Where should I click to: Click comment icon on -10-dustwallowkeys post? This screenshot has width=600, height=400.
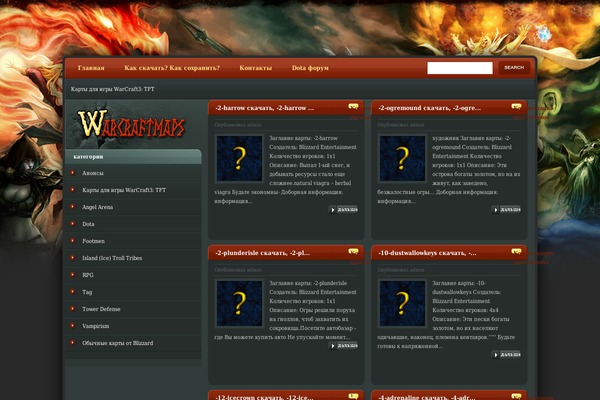tap(516, 251)
